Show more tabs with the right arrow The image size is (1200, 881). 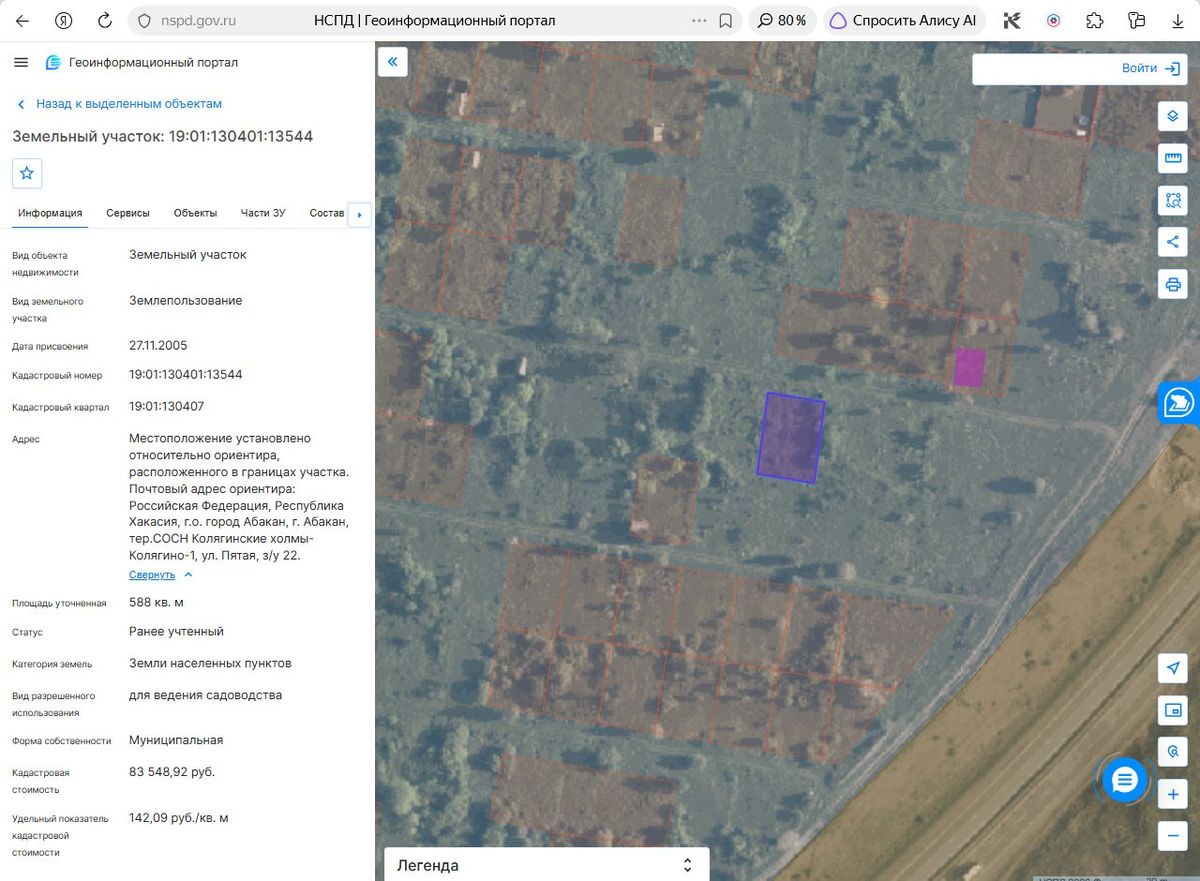[359, 214]
